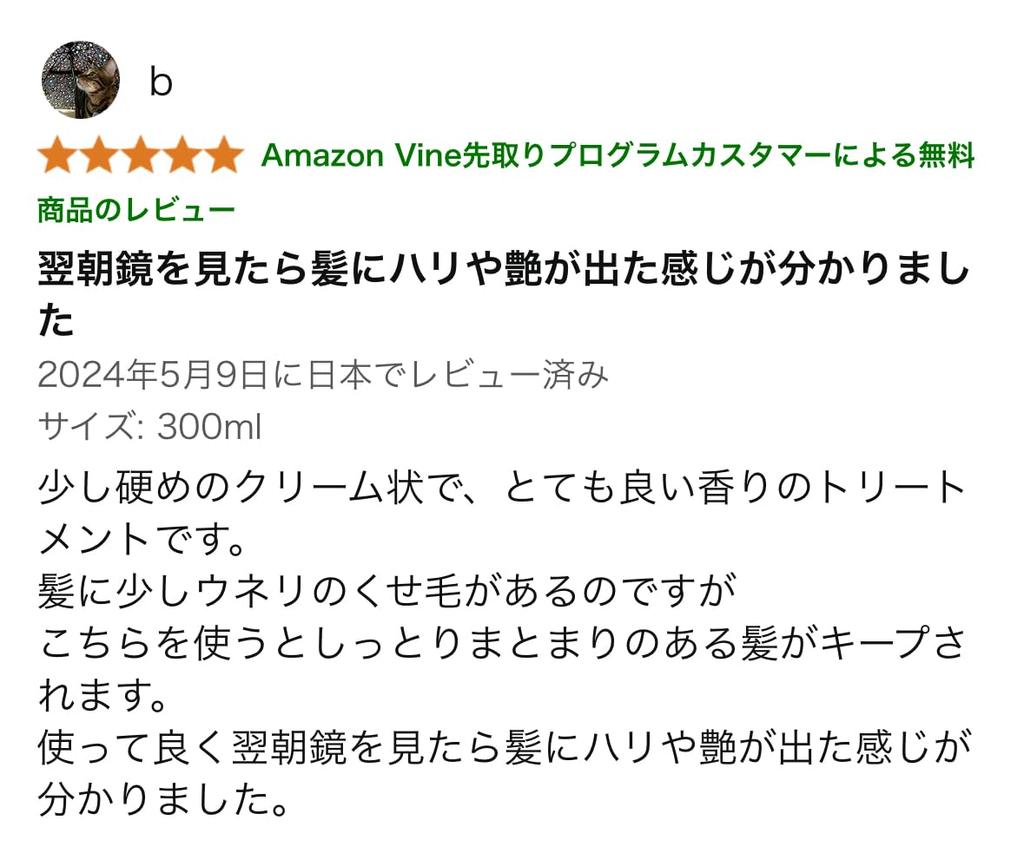Click the サイズ: 300ml label

pyautogui.click(x=149, y=427)
